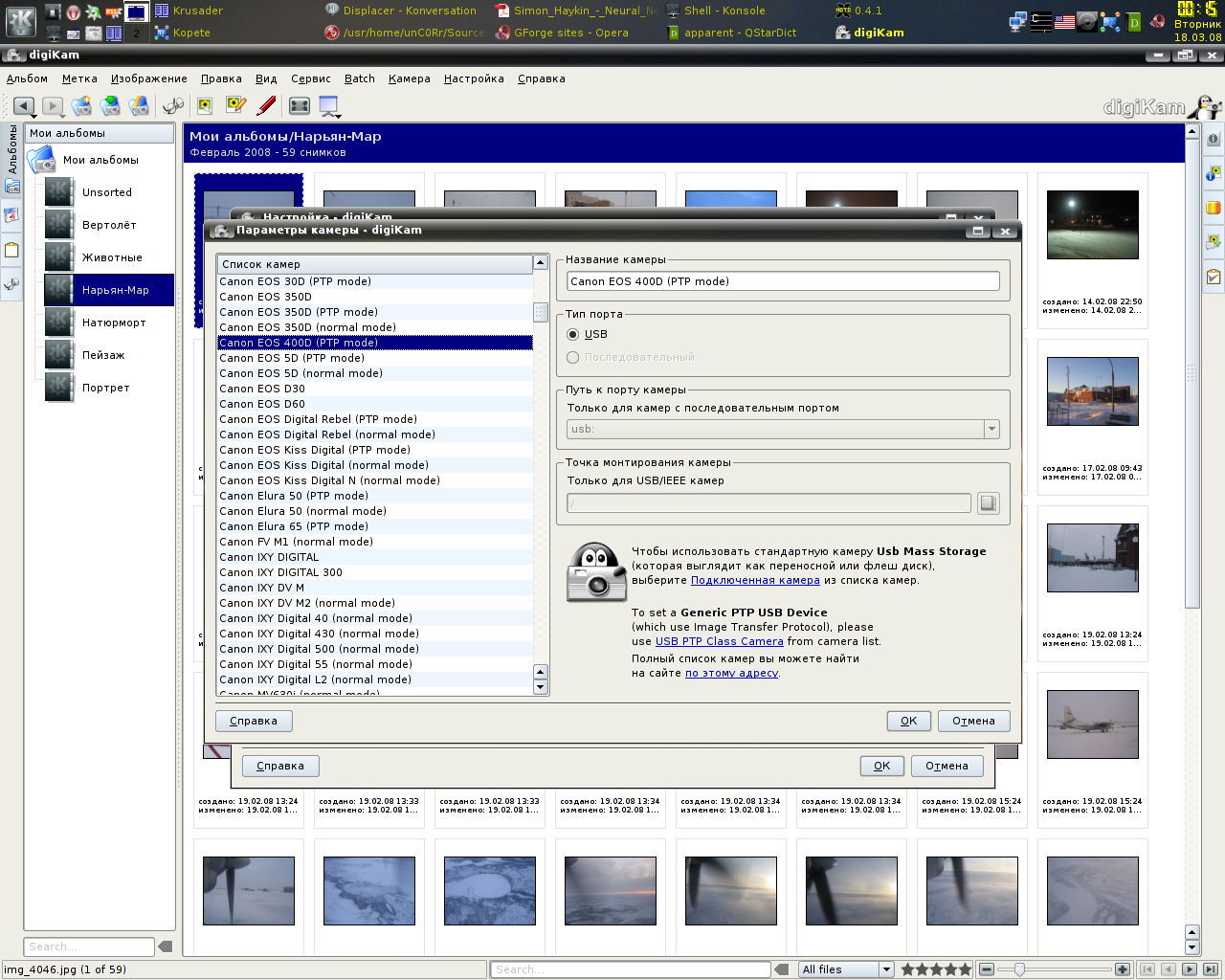Click the Название камеры text field

782,281
